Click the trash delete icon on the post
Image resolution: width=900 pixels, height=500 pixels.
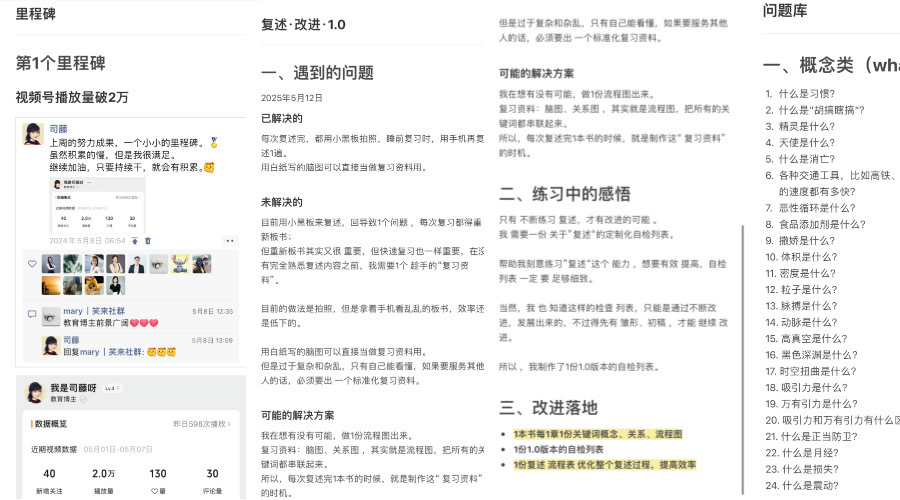[x=149, y=240]
